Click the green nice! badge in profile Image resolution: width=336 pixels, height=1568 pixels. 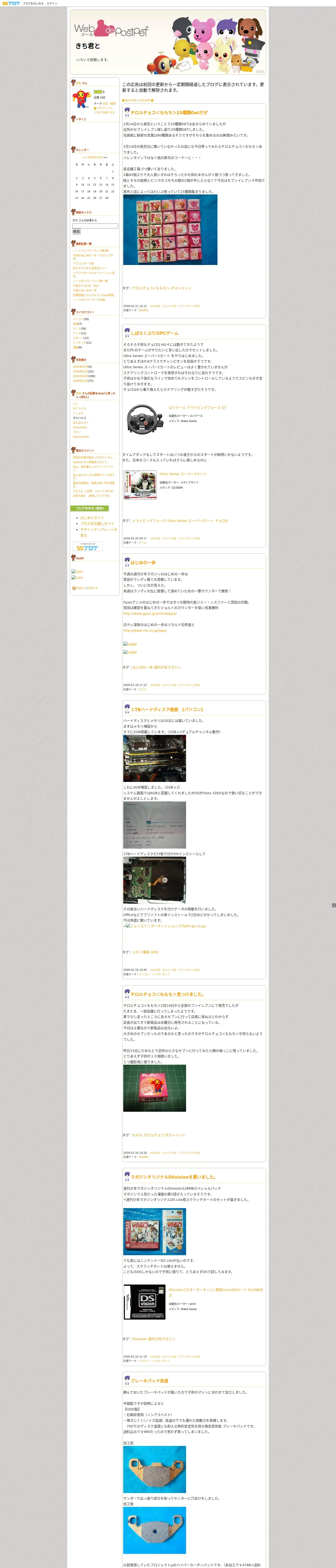[x=98, y=92]
